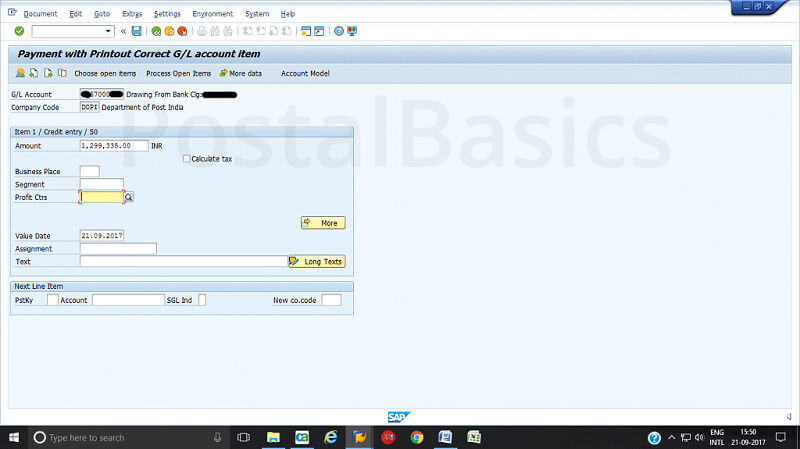The height and width of the screenshot is (449, 800).
Task: Click the Save floppy disk icon
Action: pos(136,31)
